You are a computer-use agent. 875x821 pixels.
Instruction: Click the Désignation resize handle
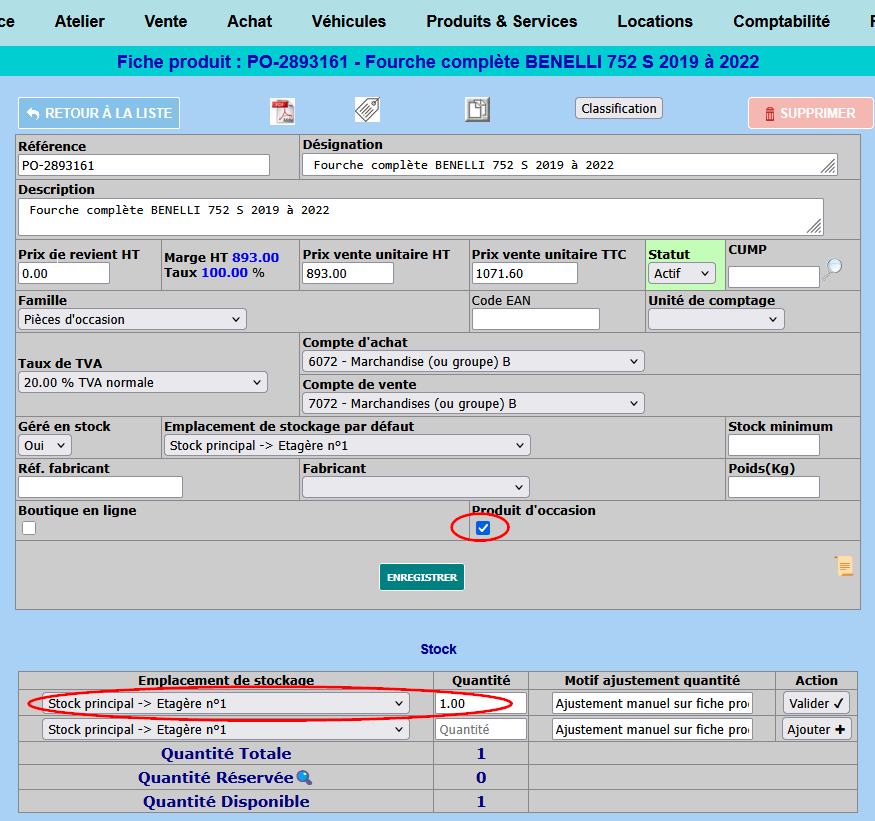click(x=828, y=166)
